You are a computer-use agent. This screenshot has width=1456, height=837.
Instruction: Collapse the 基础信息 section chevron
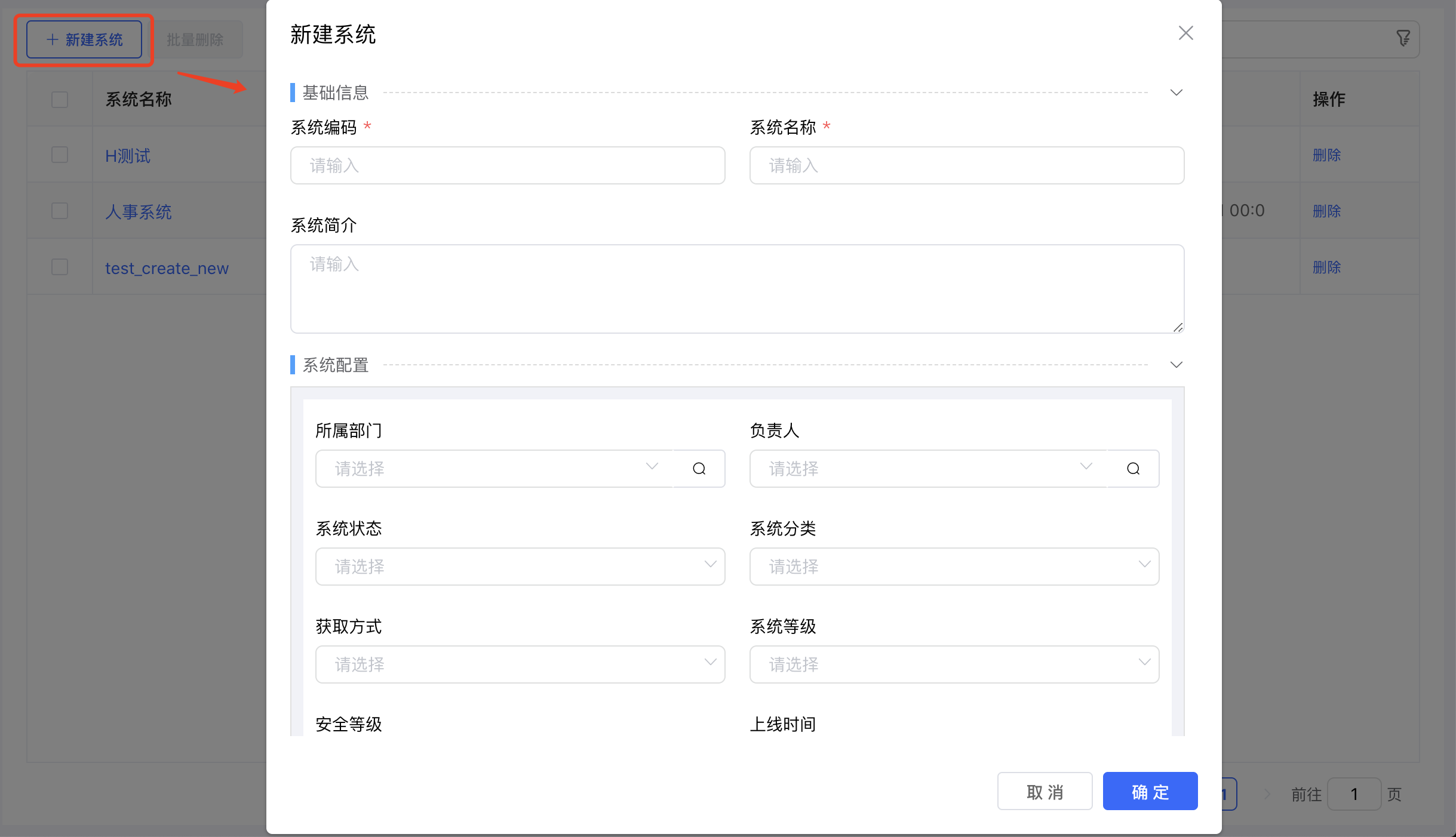pos(1175,92)
